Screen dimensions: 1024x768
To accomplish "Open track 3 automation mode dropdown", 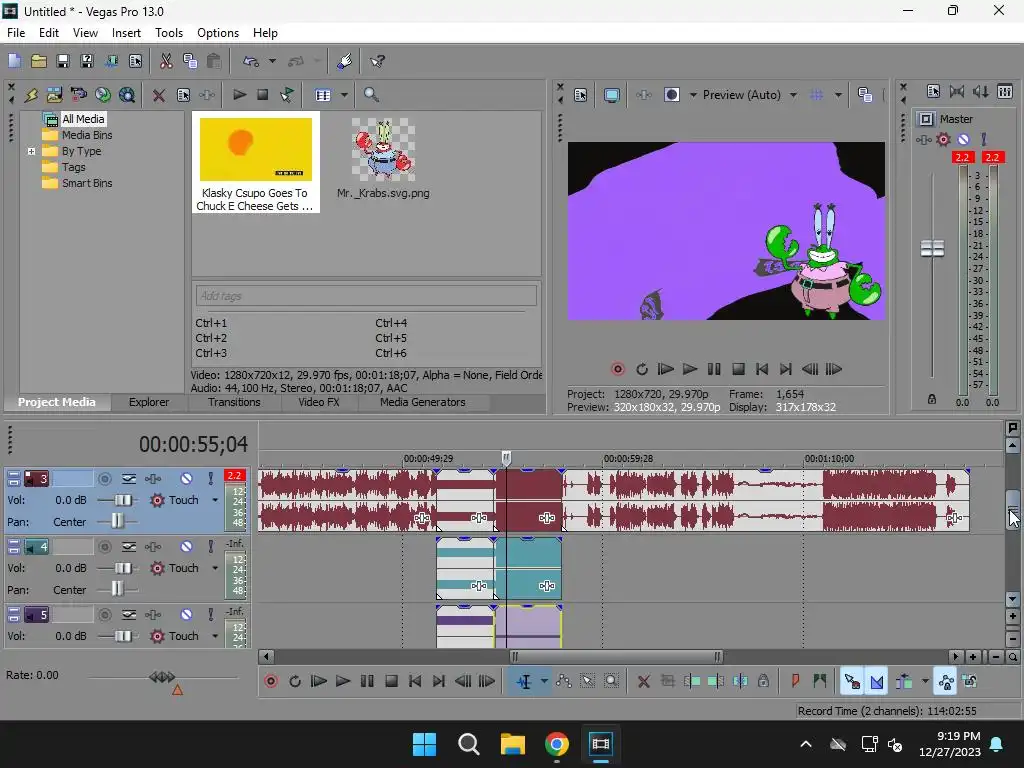I will click(x=215, y=500).
